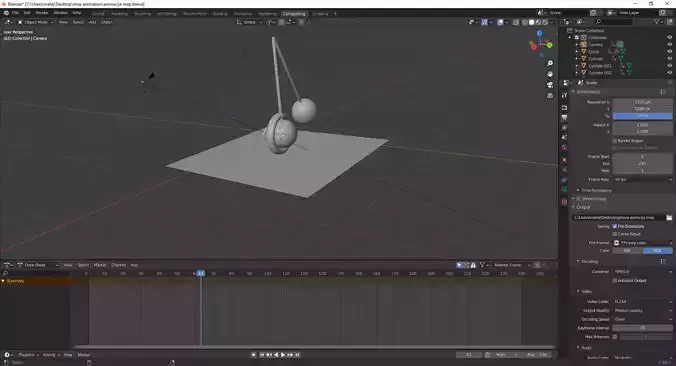Image resolution: width=676 pixels, height=366 pixels.
Task: Open the Video Codec dropdown
Action: point(642,302)
